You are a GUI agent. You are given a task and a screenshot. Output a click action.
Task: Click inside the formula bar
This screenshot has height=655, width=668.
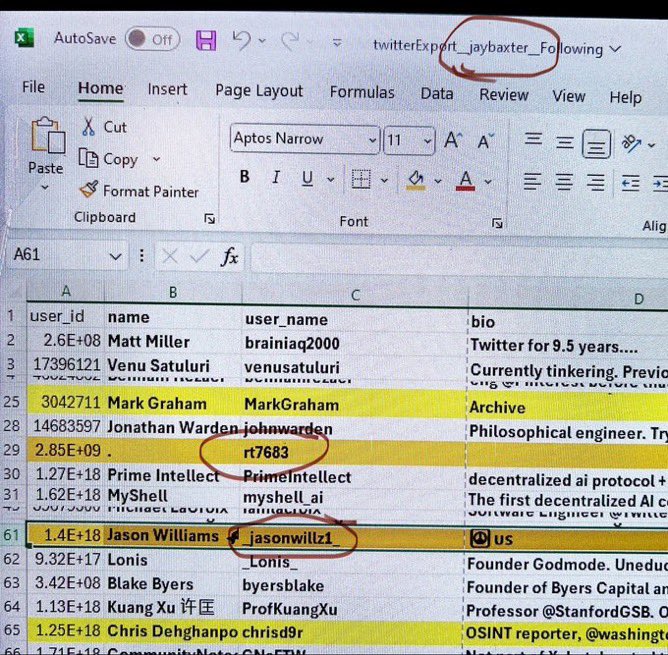459,260
